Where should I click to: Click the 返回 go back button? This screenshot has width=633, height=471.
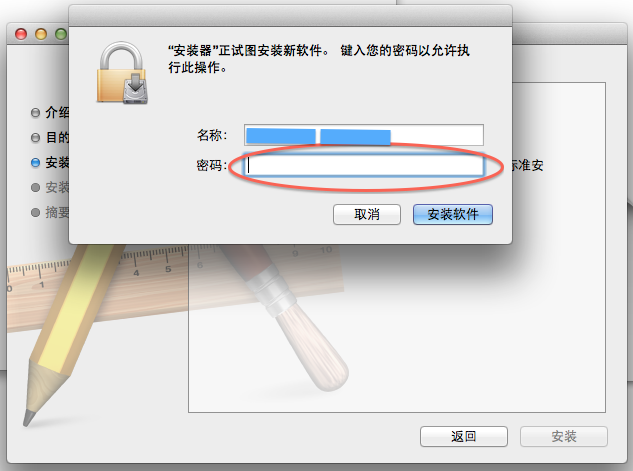[x=463, y=436]
